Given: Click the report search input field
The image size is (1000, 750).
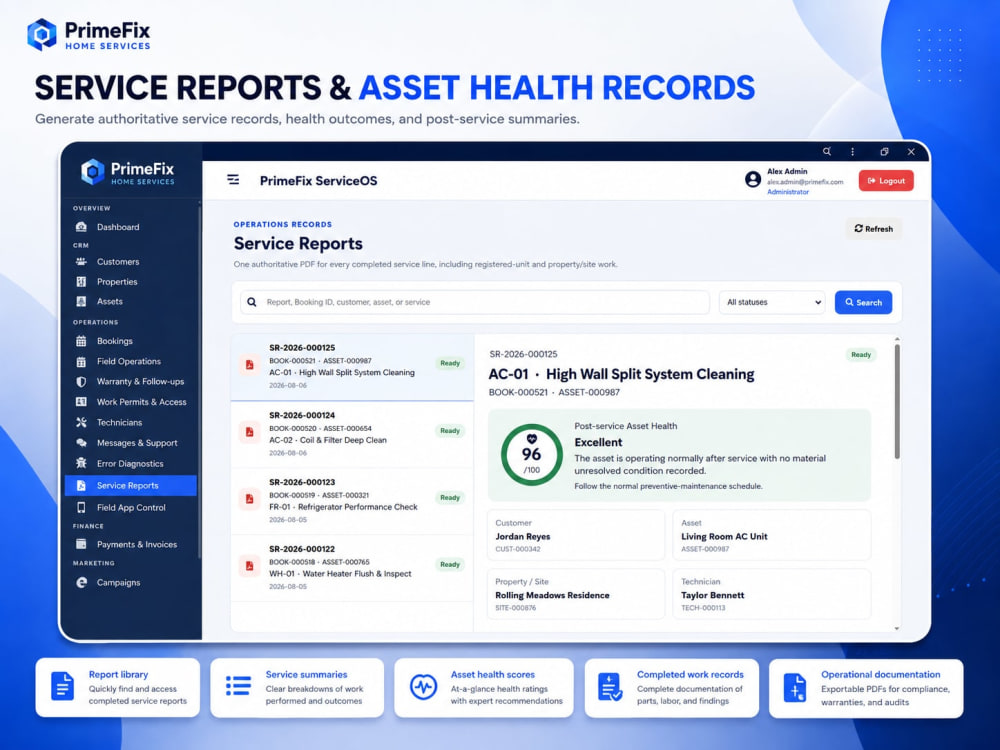Looking at the screenshot, I should tap(474, 302).
